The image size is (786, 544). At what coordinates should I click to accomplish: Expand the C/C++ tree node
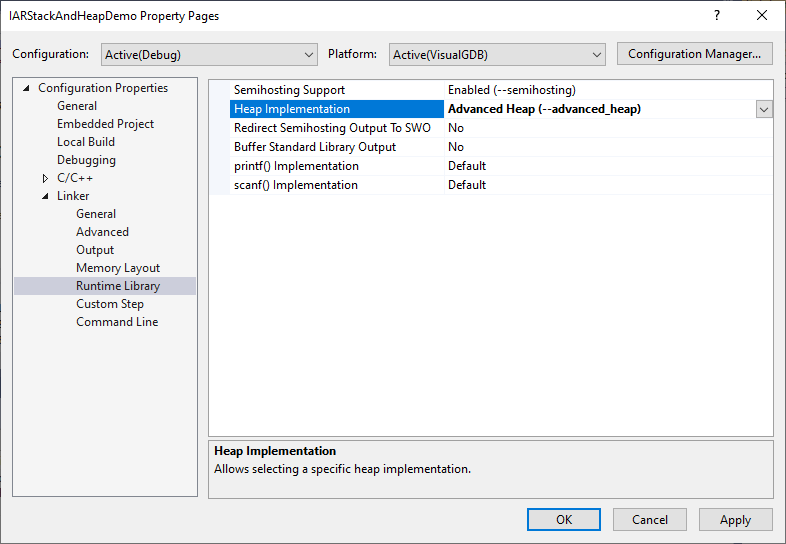pos(45,178)
